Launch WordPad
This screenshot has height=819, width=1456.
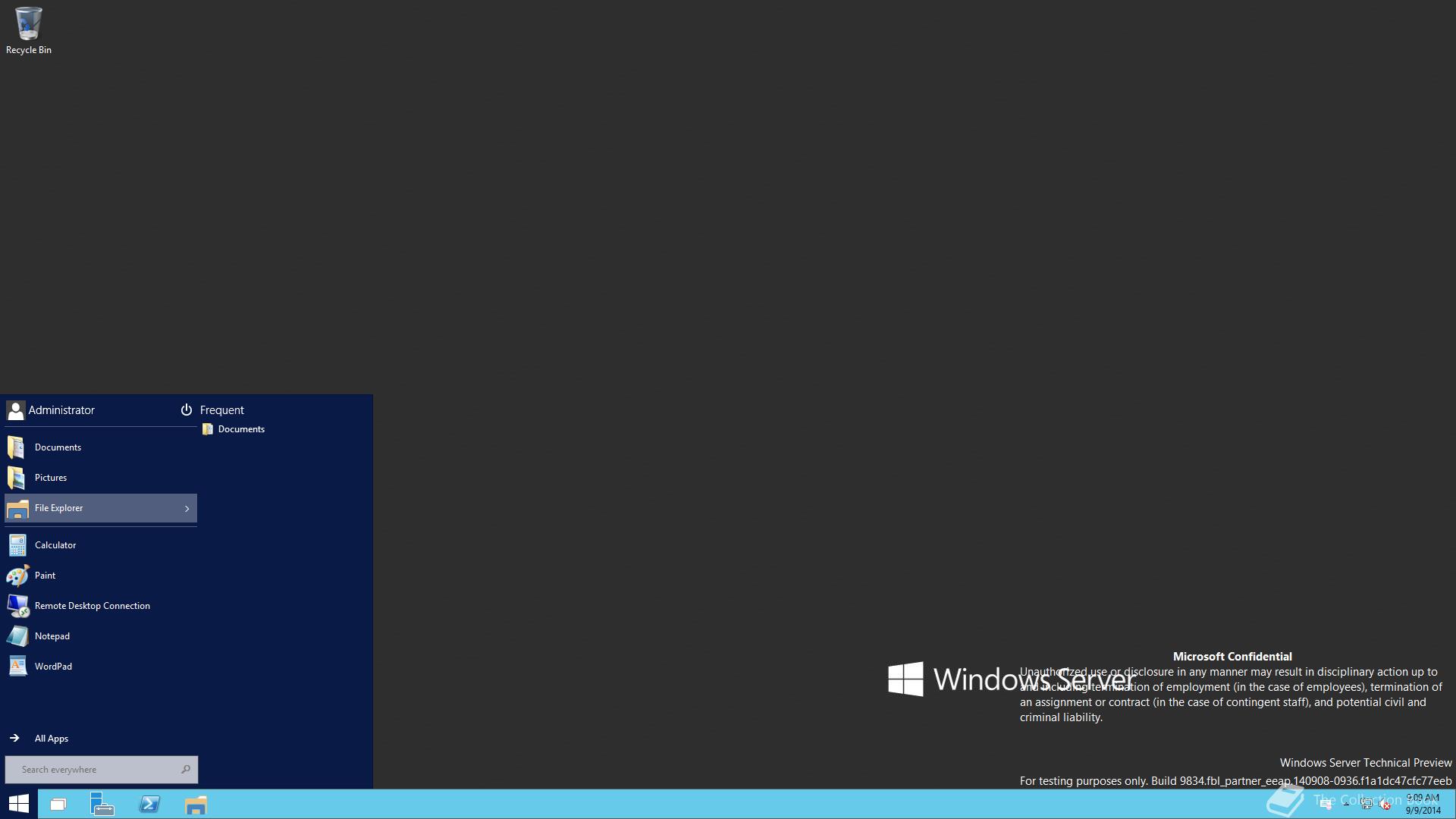(x=101, y=667)
